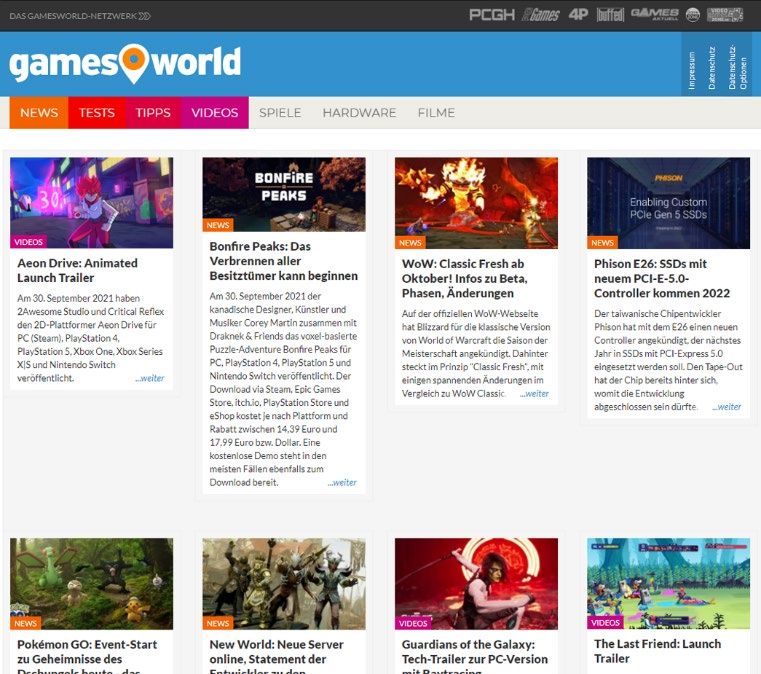Click the Phison E26 SSD article headline
The width and height of the screenshot is (761, 674).
click(x=662, y=278)
